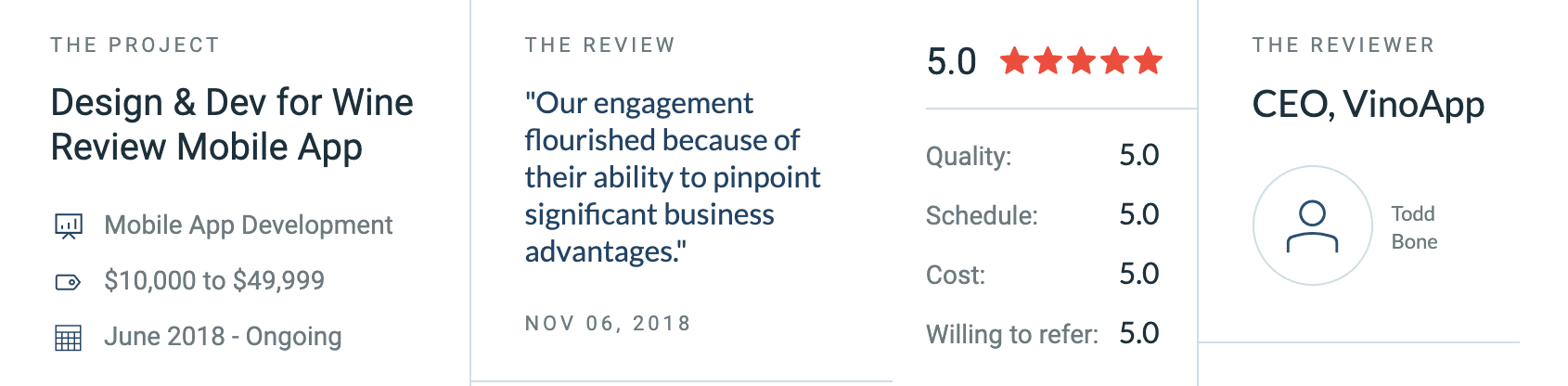Open the Design & Dev for Wine Review title
Viewport: 1568px width, 386px height.
point(232,125)
